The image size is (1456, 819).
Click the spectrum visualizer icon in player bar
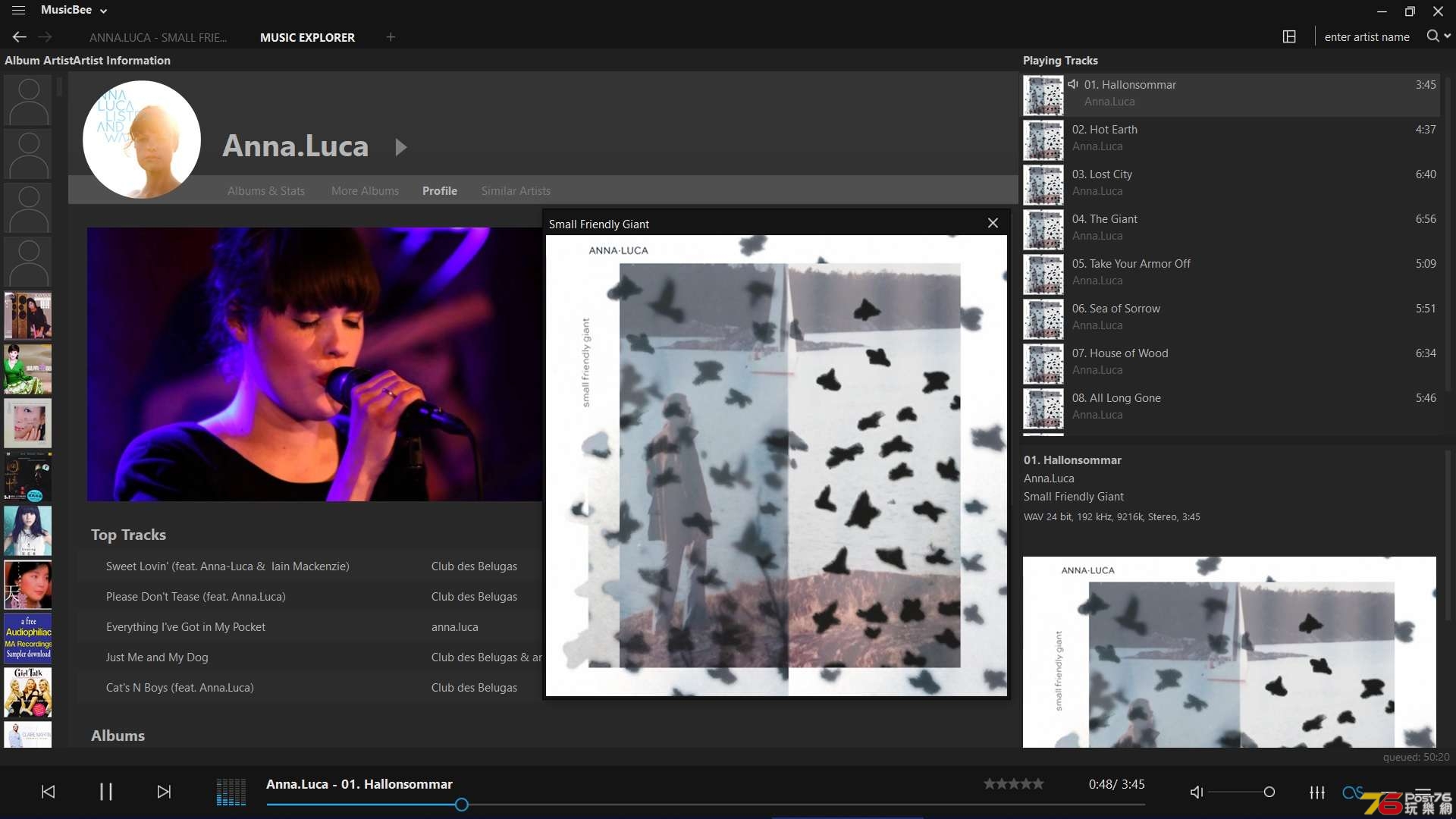(x=231, y=792)
